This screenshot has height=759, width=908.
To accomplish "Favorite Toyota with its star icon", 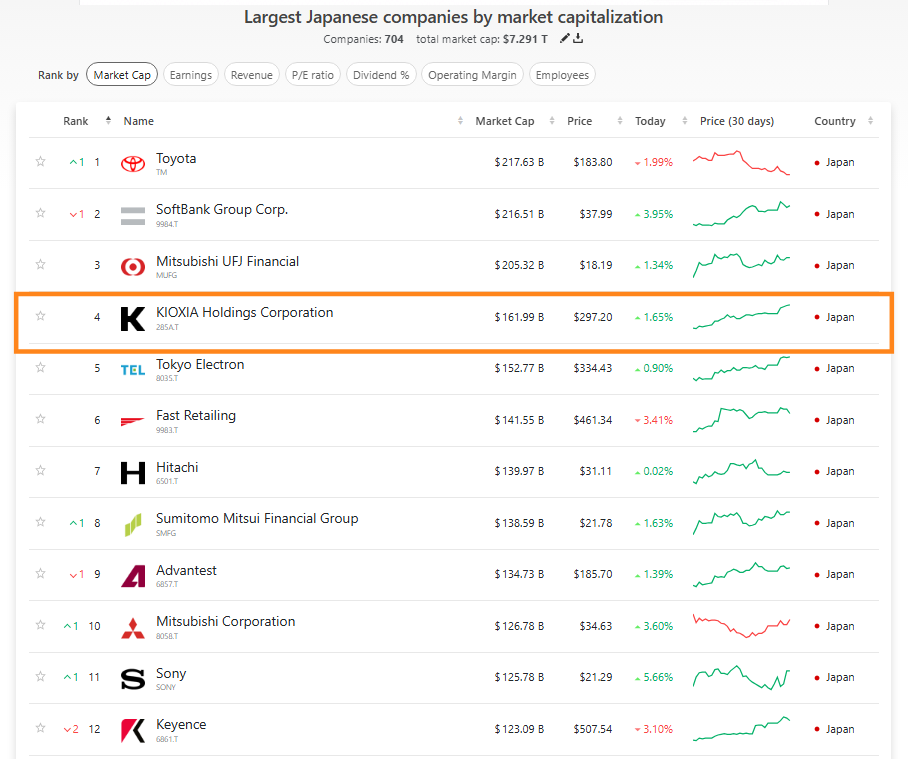I will tap(41, 162).
